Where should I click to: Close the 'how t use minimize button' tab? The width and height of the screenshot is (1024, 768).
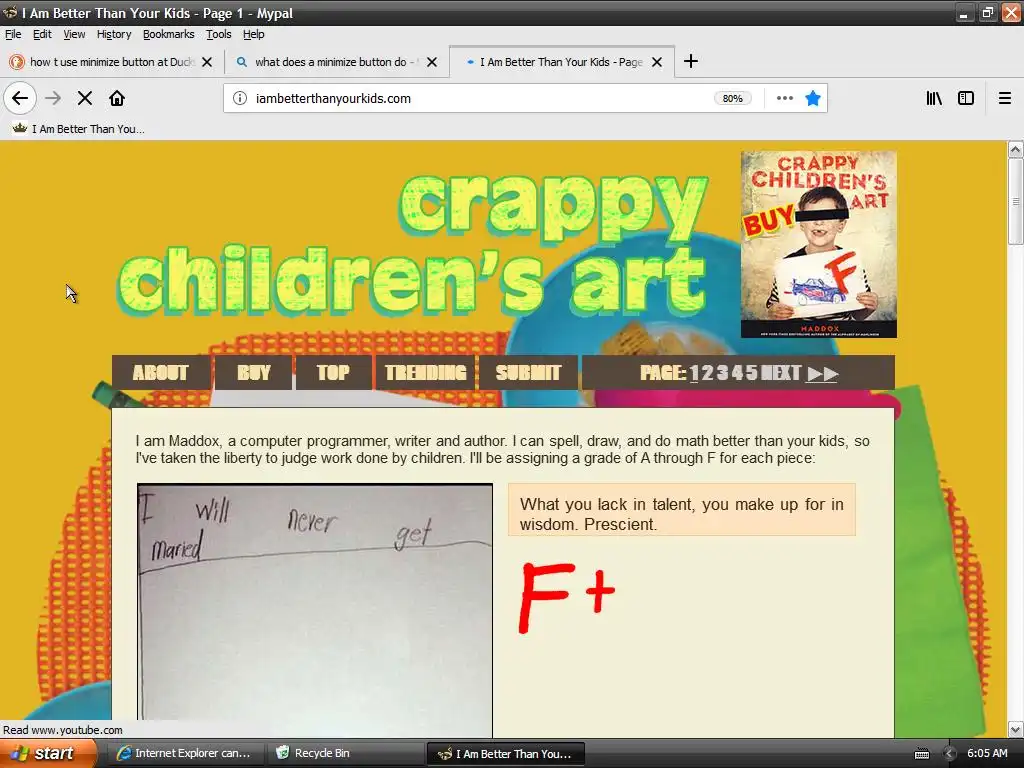207,62
